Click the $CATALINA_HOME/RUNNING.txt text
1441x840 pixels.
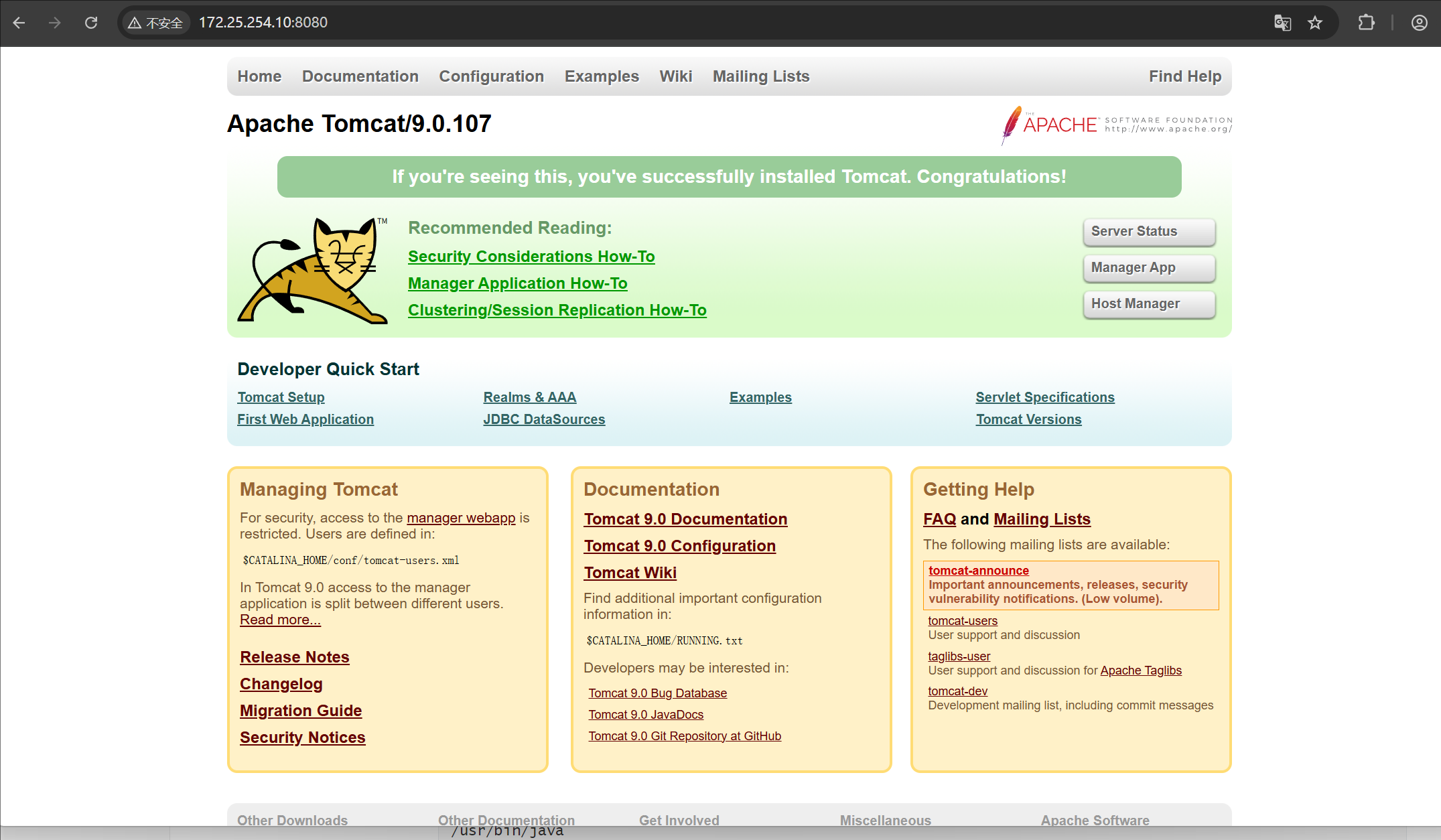tap(664, 640)
